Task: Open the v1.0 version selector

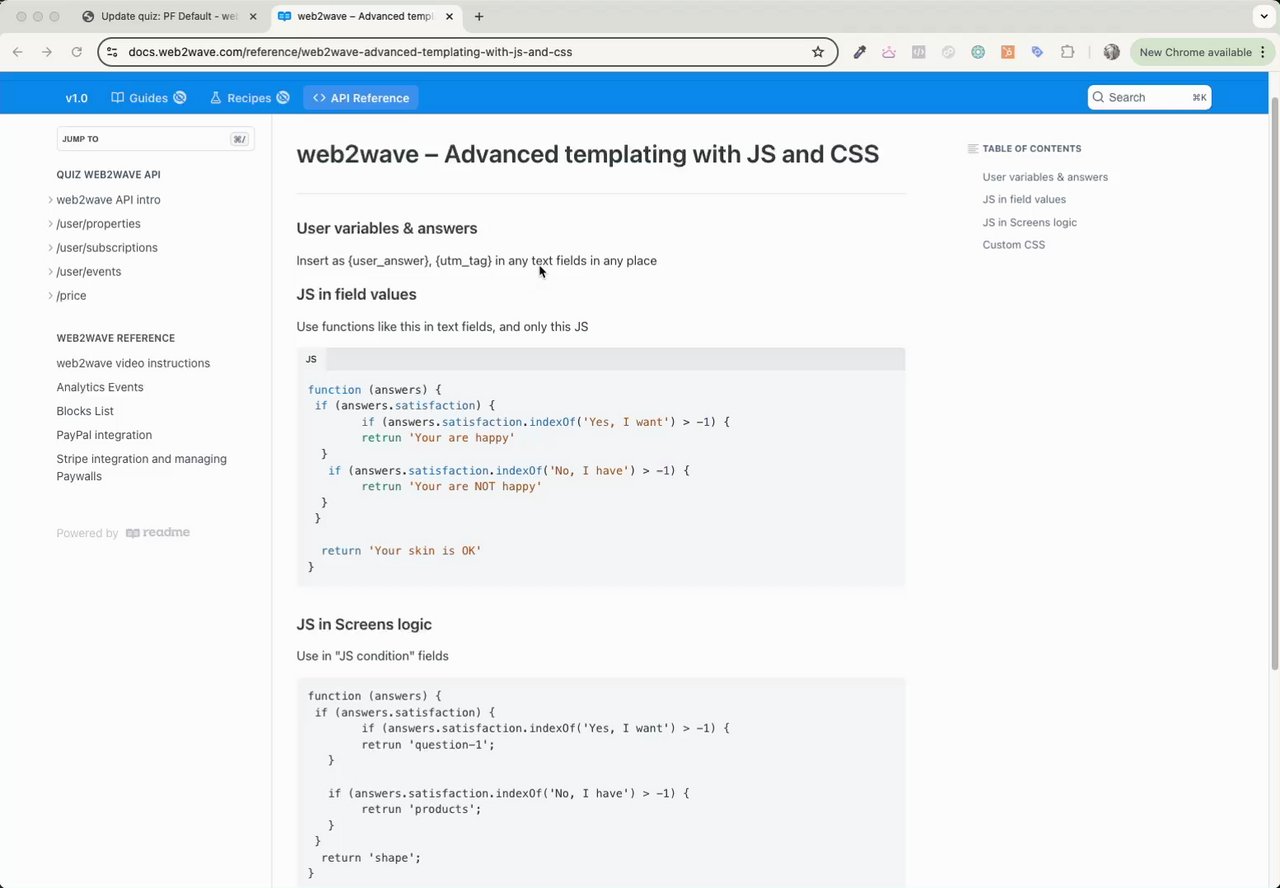Action: coord(76,98)
